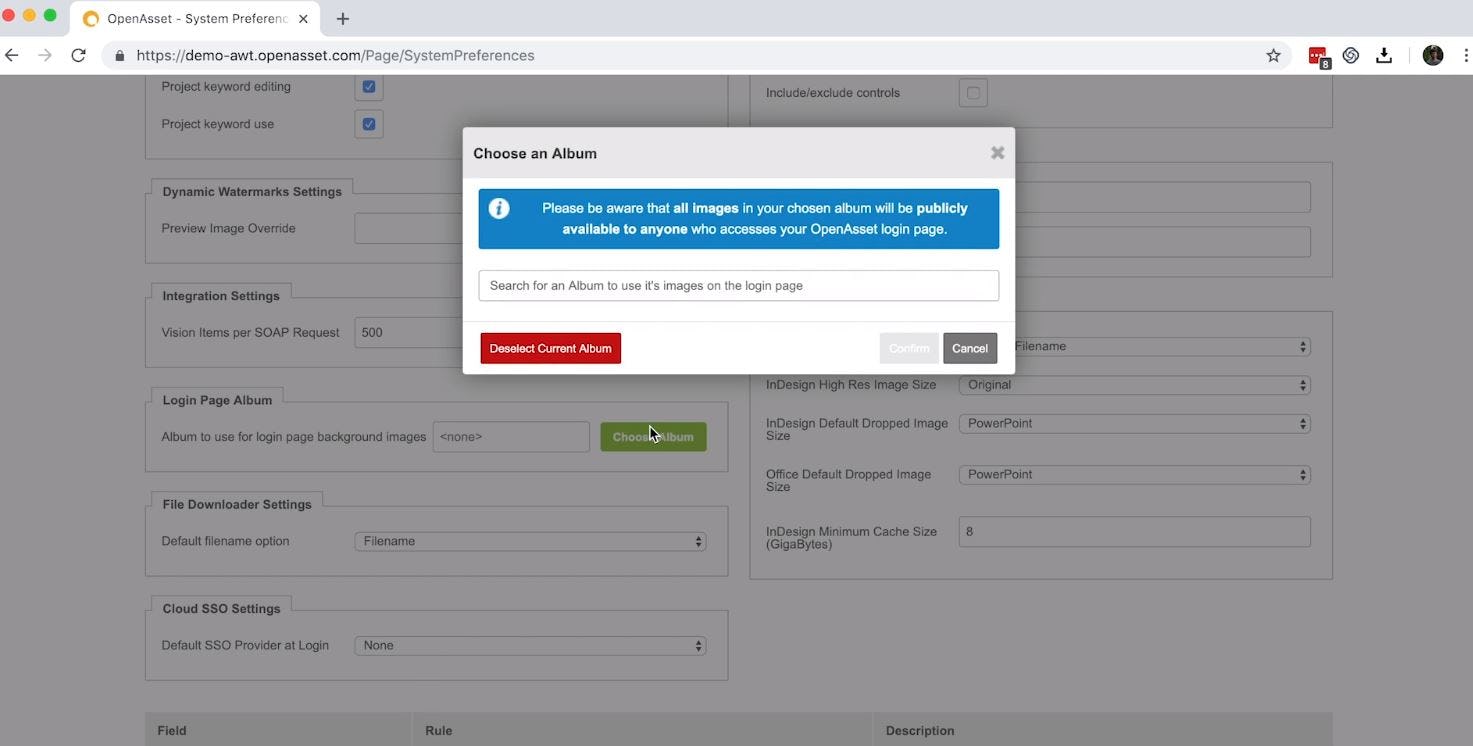1473x746 pixels.
Task: Click the album search field
Action: point(738,285)
